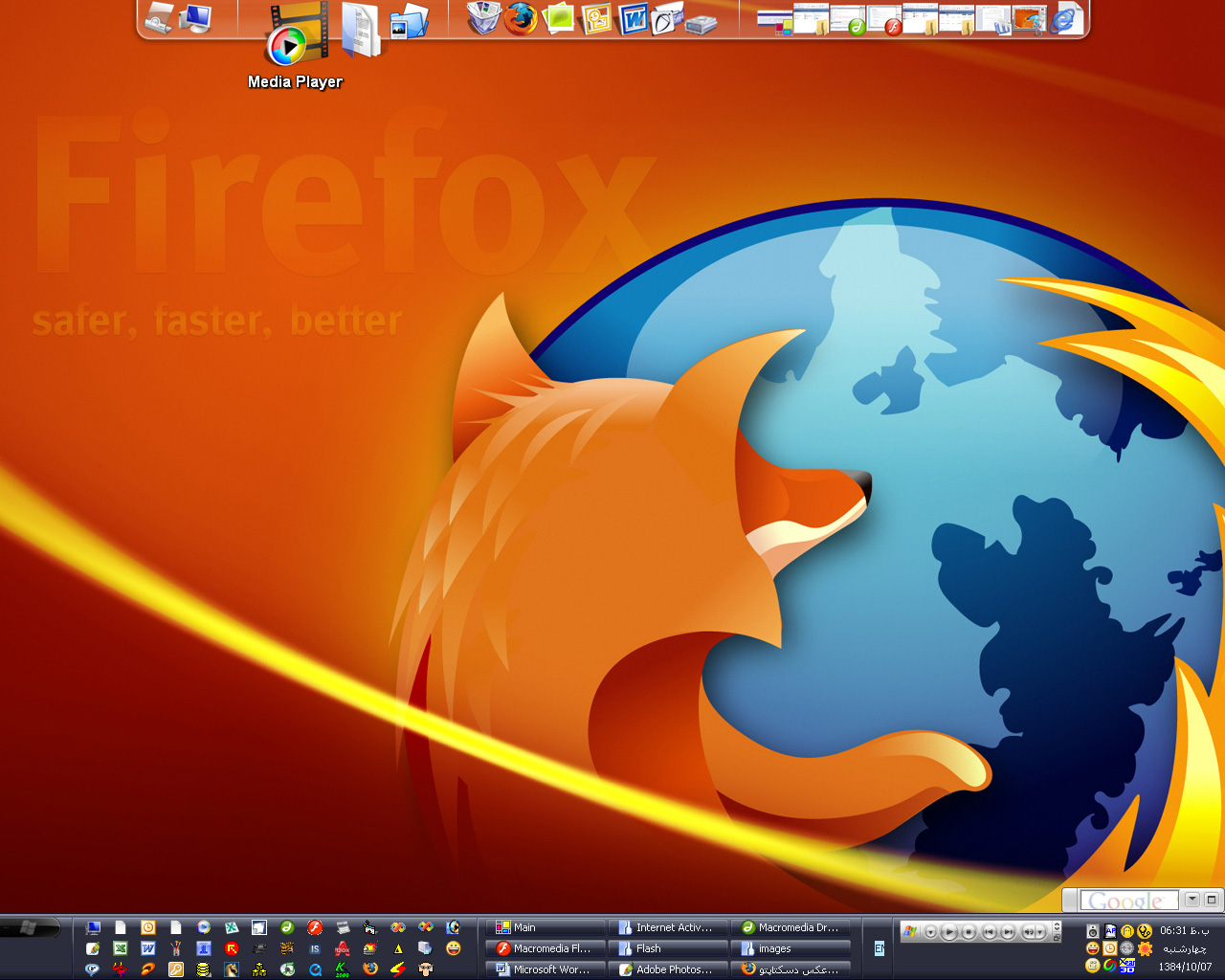The height and width of the screenshot is (980, 1225).
Task: Open the media player toolbar dropdown menu
Action: [x=930, y=931]
